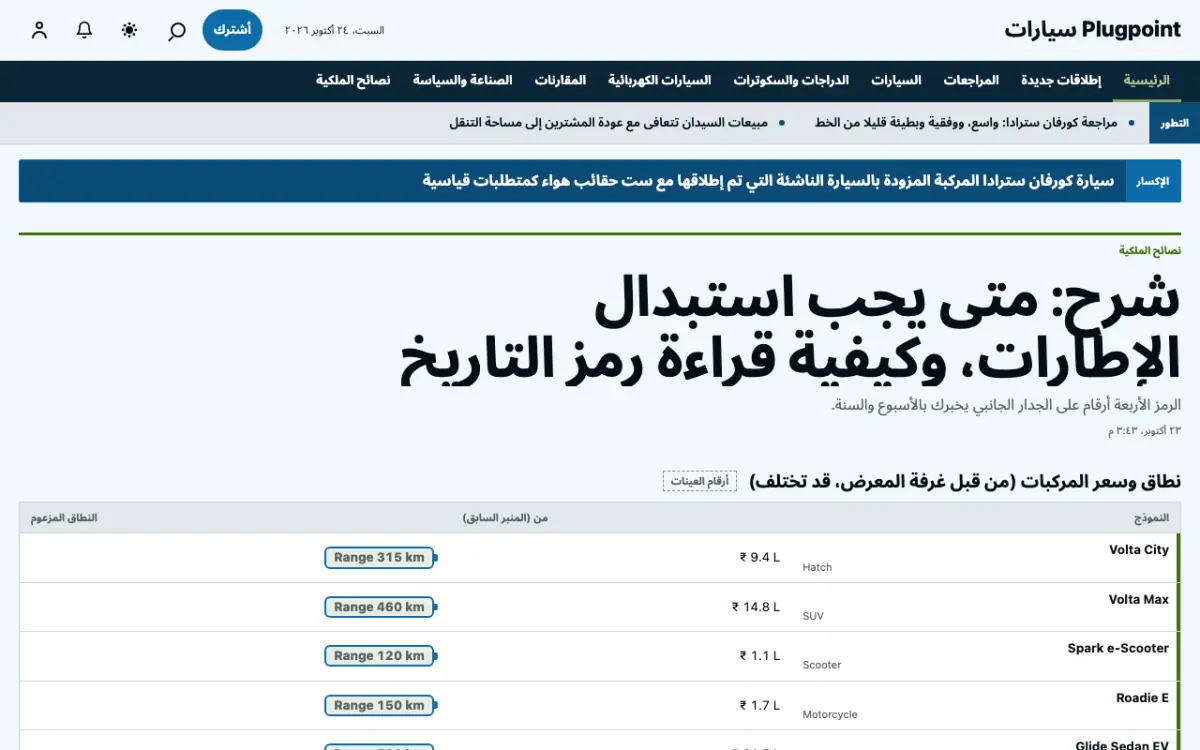Click price ₹ 14.8 L
1200x750 pixels.
point(755,607)
